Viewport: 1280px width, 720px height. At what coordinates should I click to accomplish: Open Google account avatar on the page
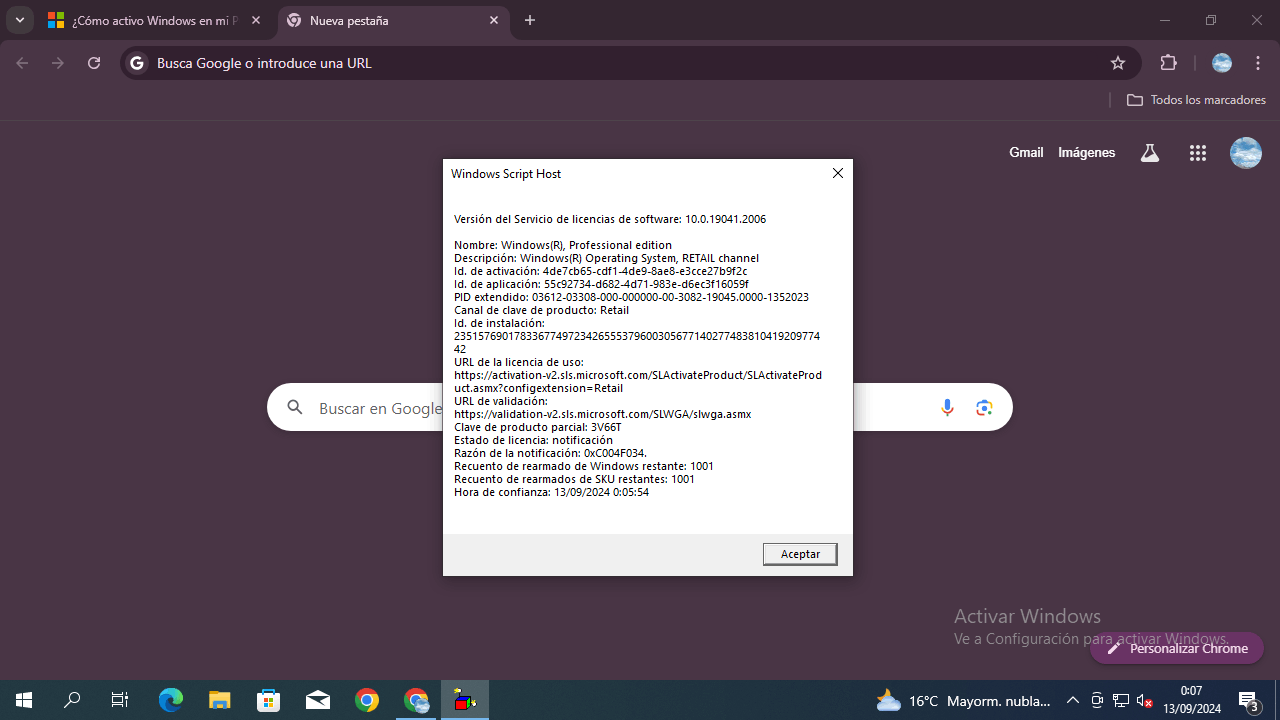click(x=1245, y=153)
